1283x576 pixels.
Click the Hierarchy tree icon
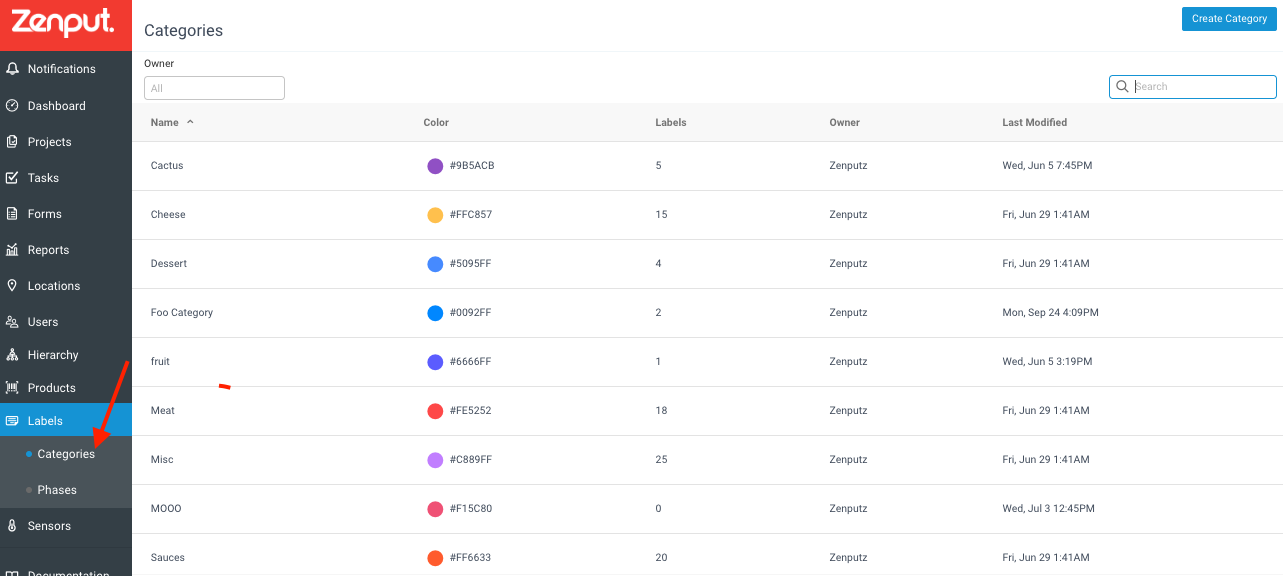tap(12, 355)
